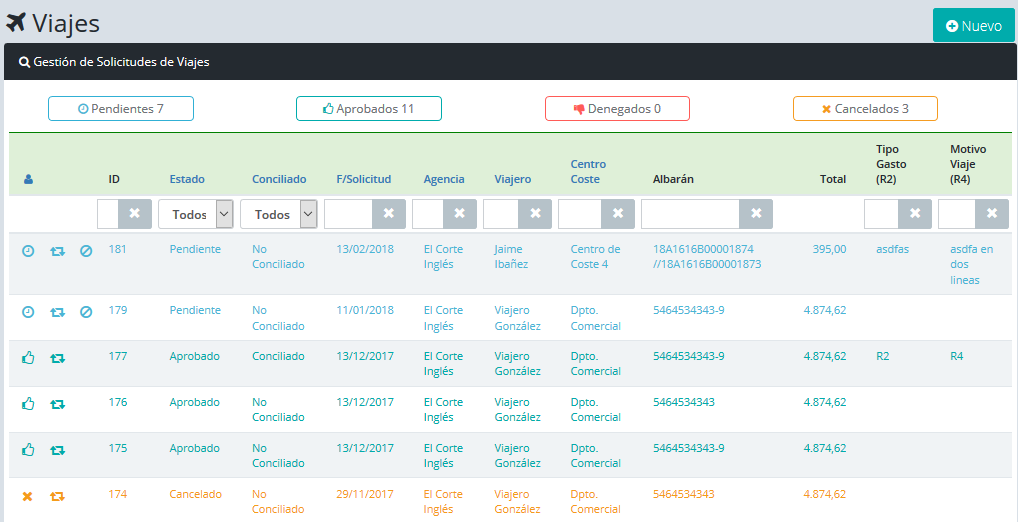Open trip ID 179

click(118, 310)
